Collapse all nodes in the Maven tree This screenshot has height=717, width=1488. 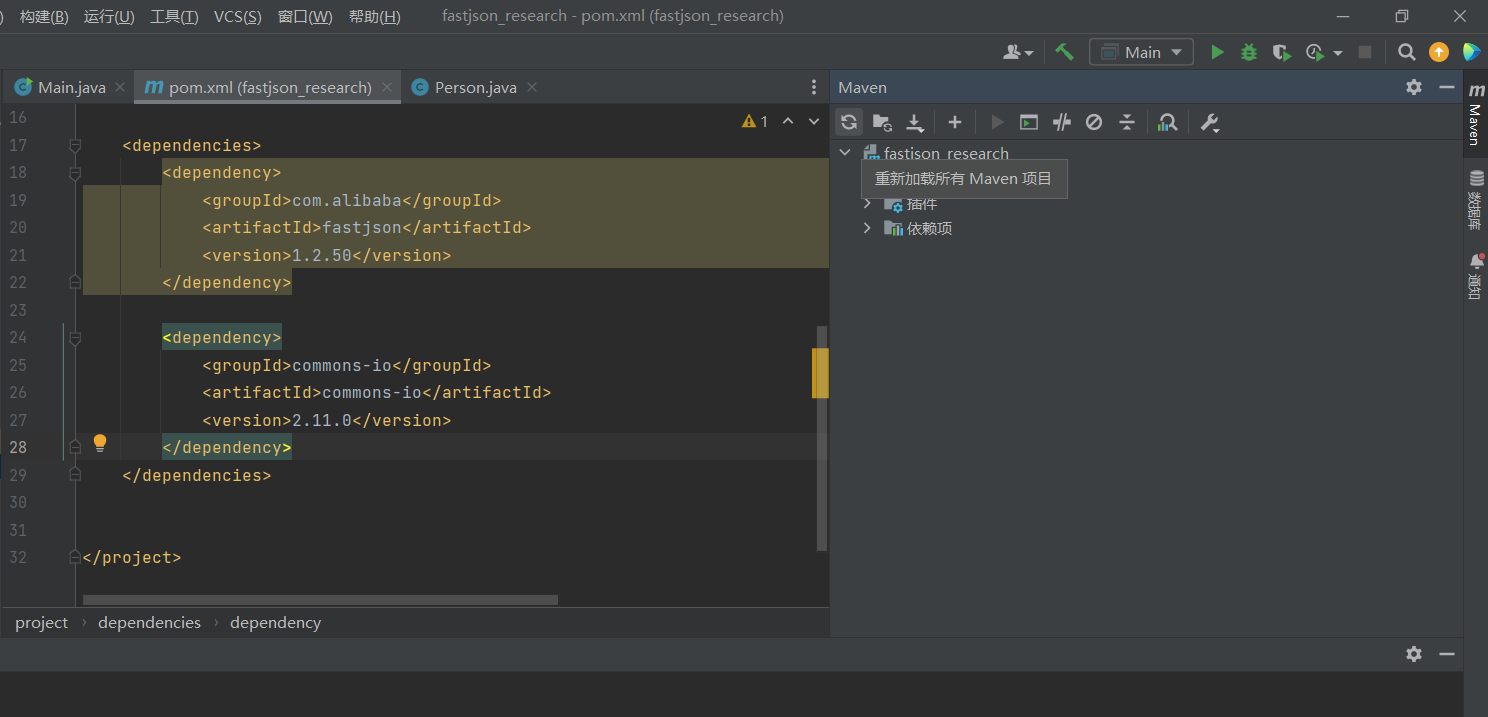coord(1127,122)
